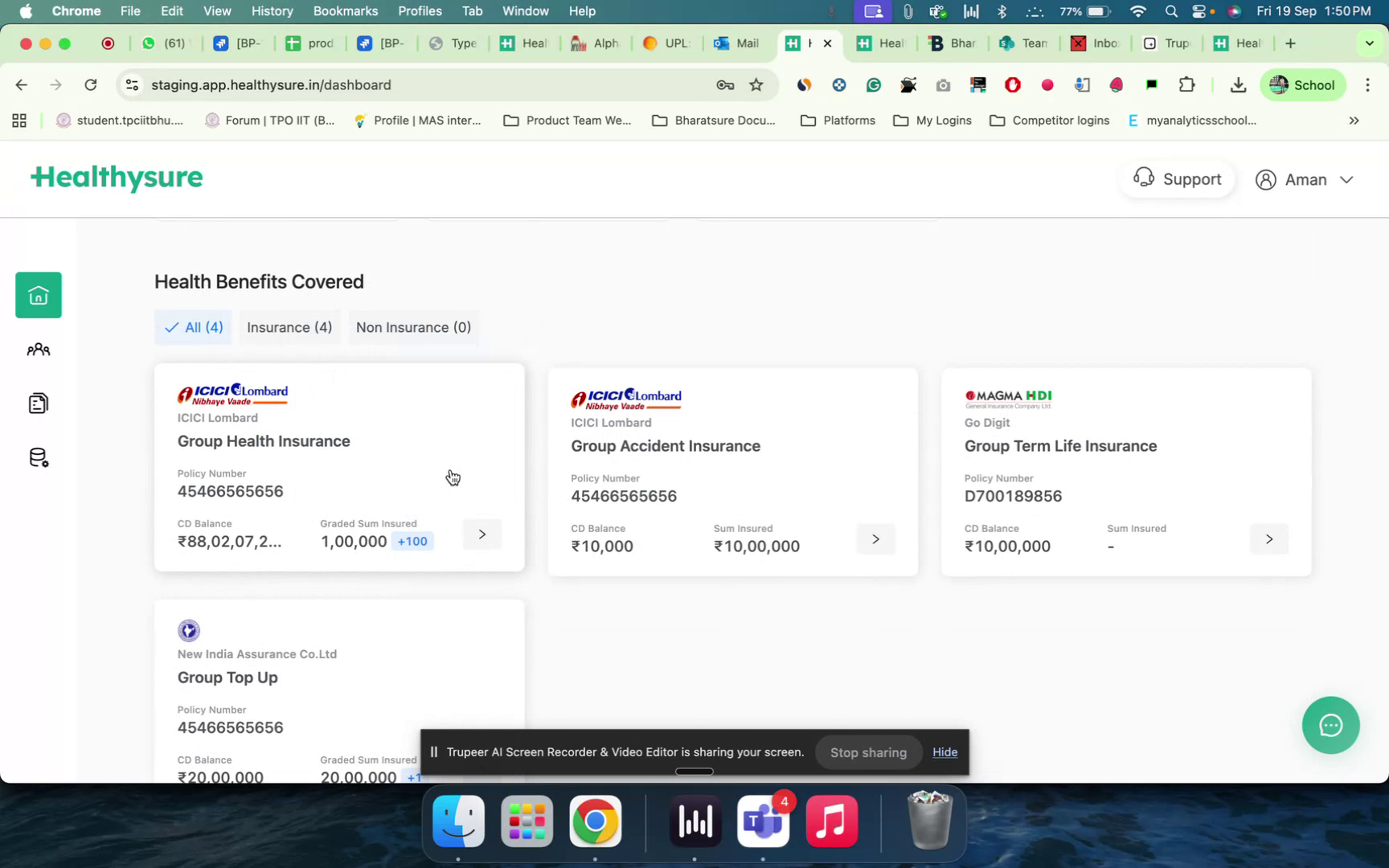This screenshot has width=1389, height=868.
Task: Open the Bookmarks menu in the menu bar
Action: 345,11
